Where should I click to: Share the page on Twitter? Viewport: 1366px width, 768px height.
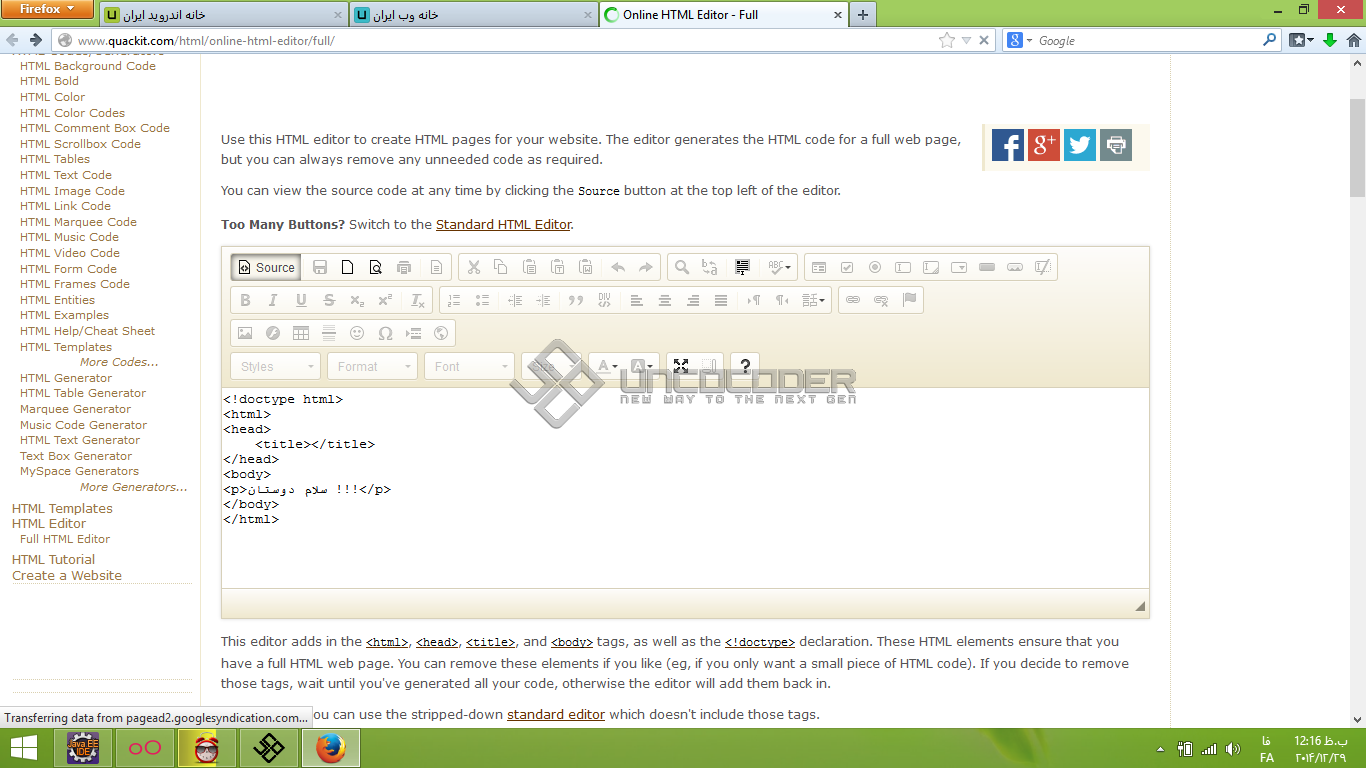point(1080,145)
